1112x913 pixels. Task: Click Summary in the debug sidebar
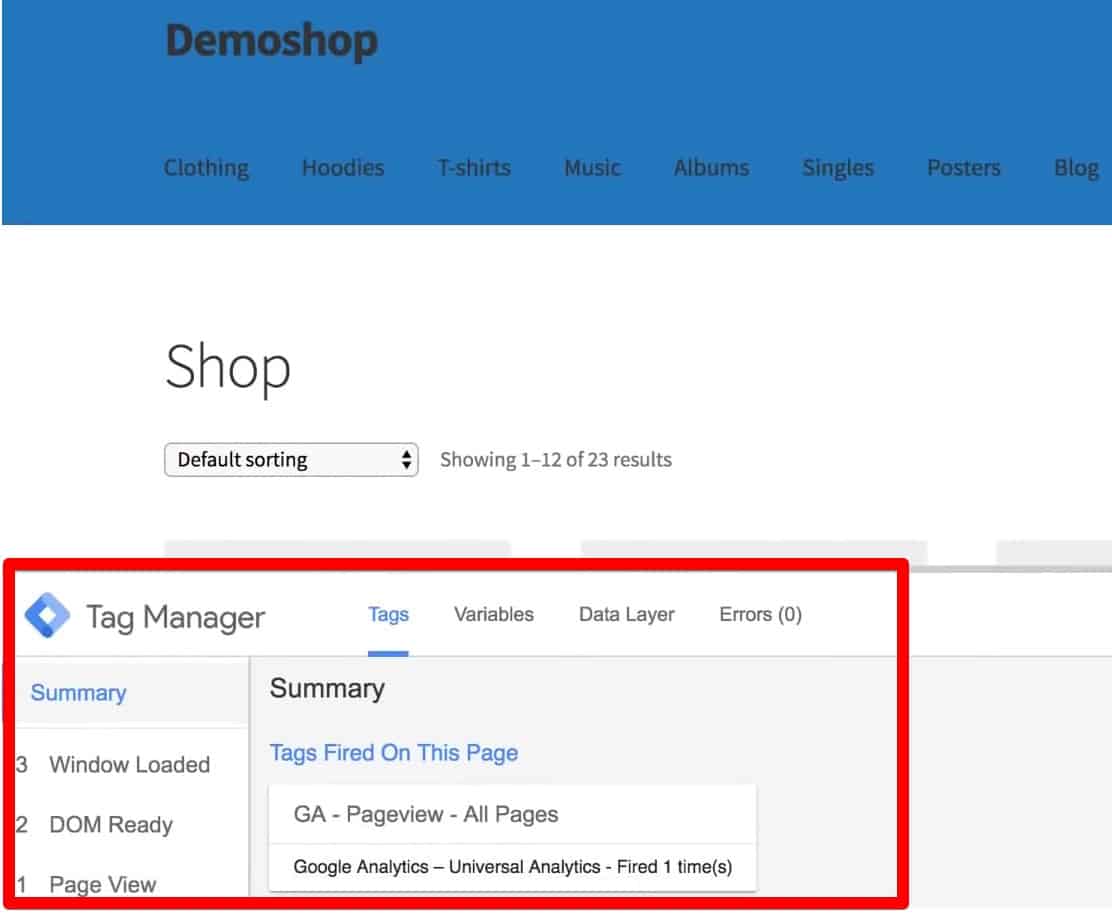click(x=78, y=692)
